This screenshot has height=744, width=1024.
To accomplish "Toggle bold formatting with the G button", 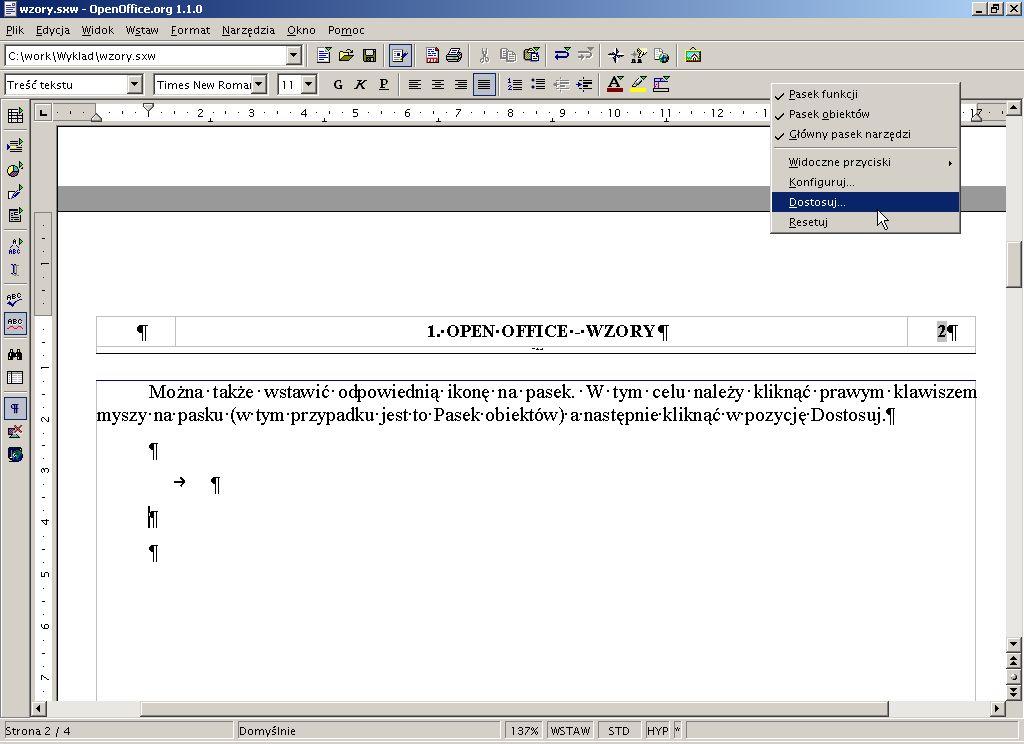I will [338, 84].
